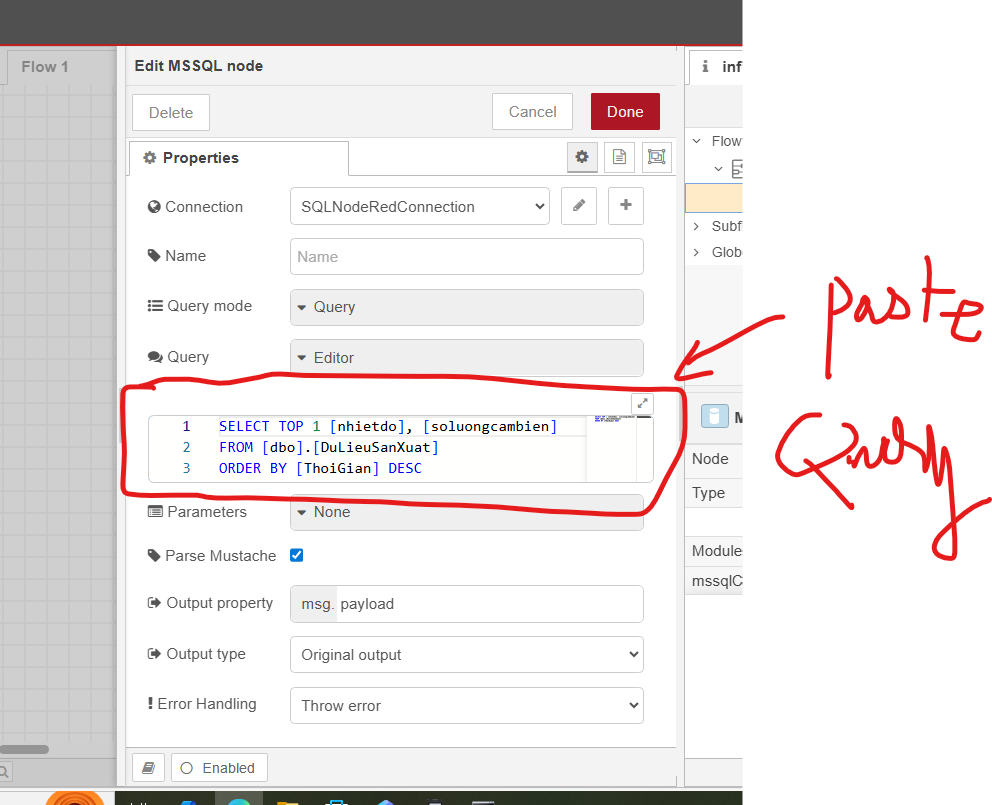Viewport: 992px width, 805px height.
Task: Open node appearance tab icon
Action: pyautogui.click(x=656, y=157)
